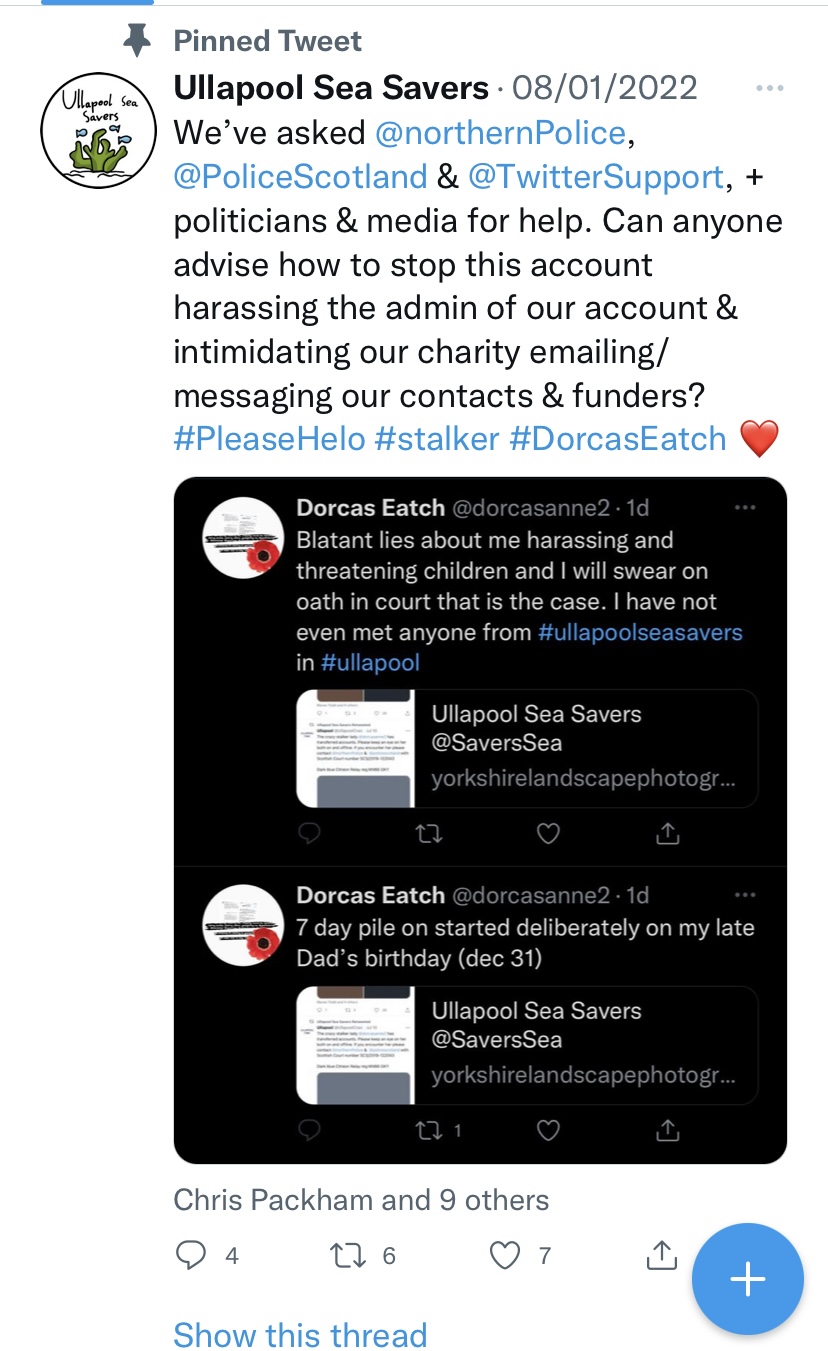
Task: View Chris Packham and 9 others likes
Action: 361,1199
